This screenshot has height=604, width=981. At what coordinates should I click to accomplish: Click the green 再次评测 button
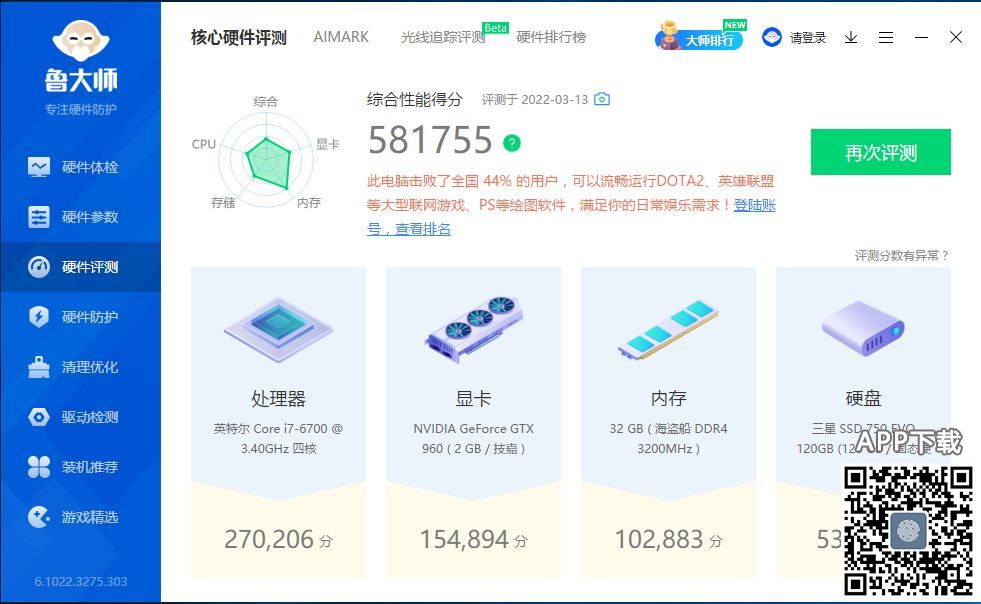(x=880, y=153)
